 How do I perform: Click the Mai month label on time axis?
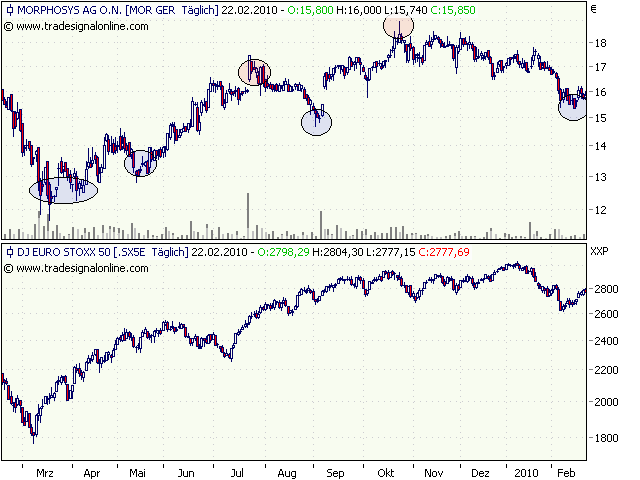[138, 473]
